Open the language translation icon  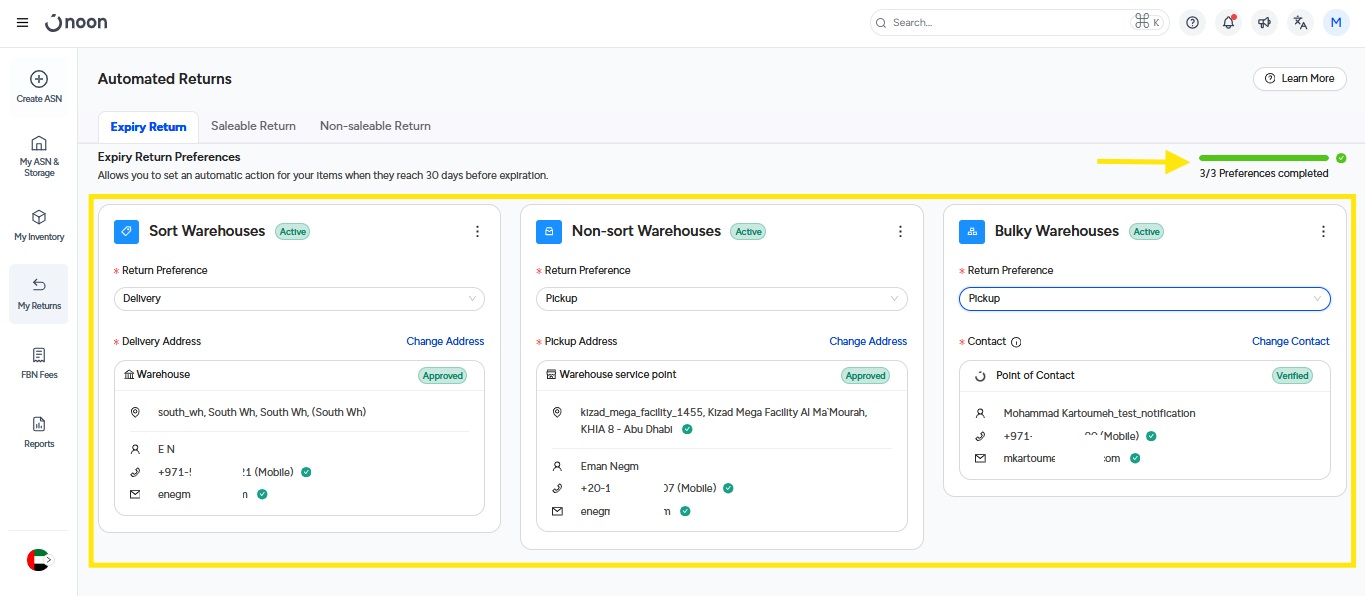click(x=1300, y=22)
